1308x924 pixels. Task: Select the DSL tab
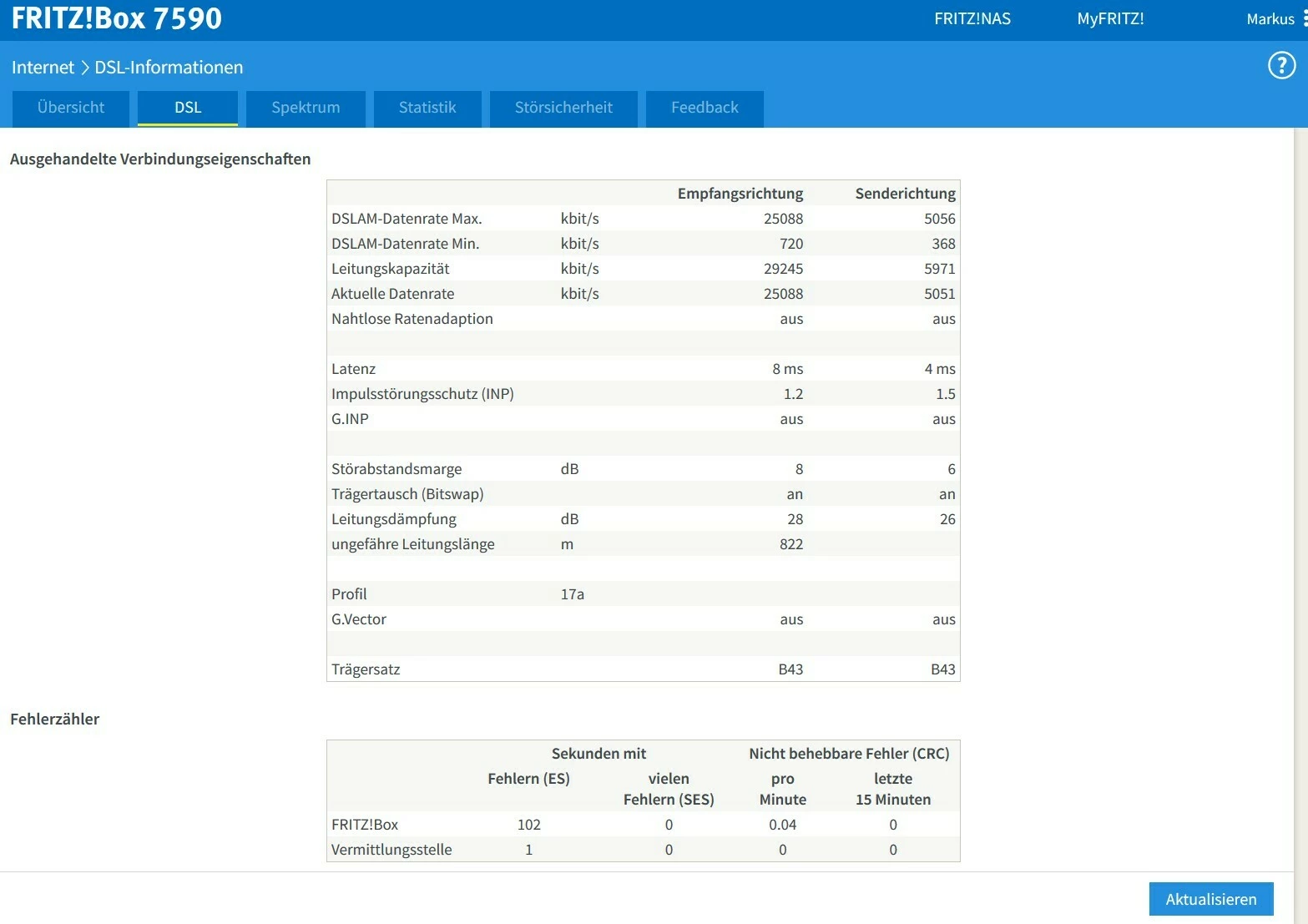tap(188, 108)
